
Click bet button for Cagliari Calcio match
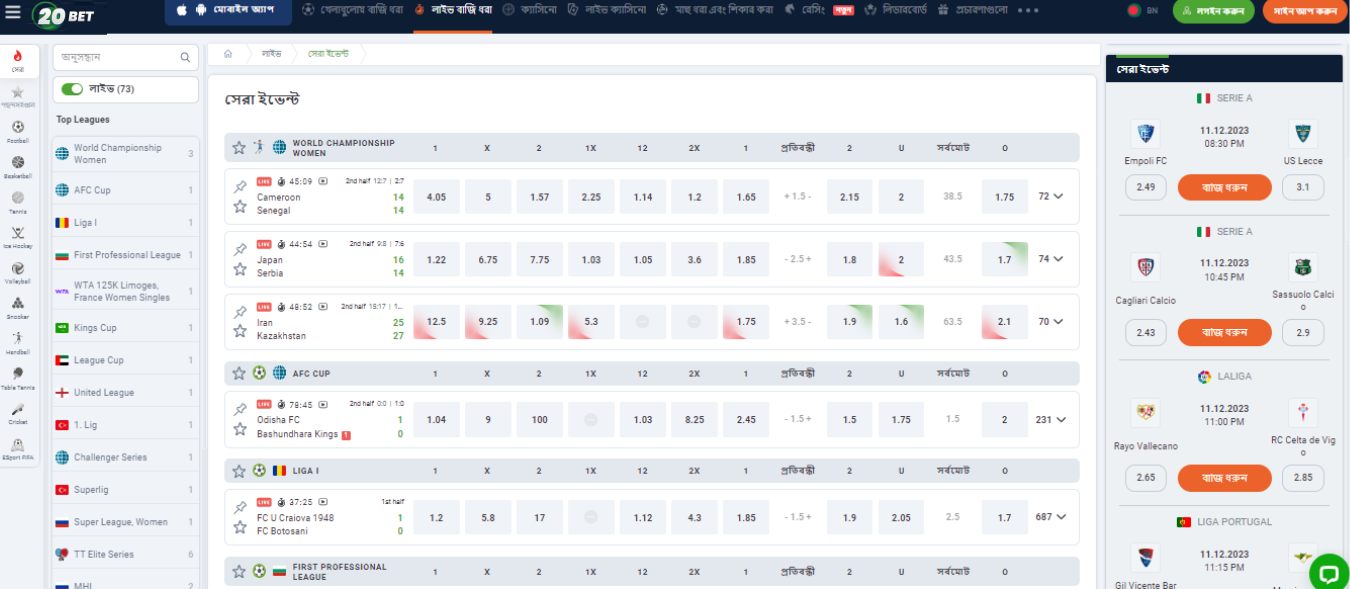[x=1224, y=333]
